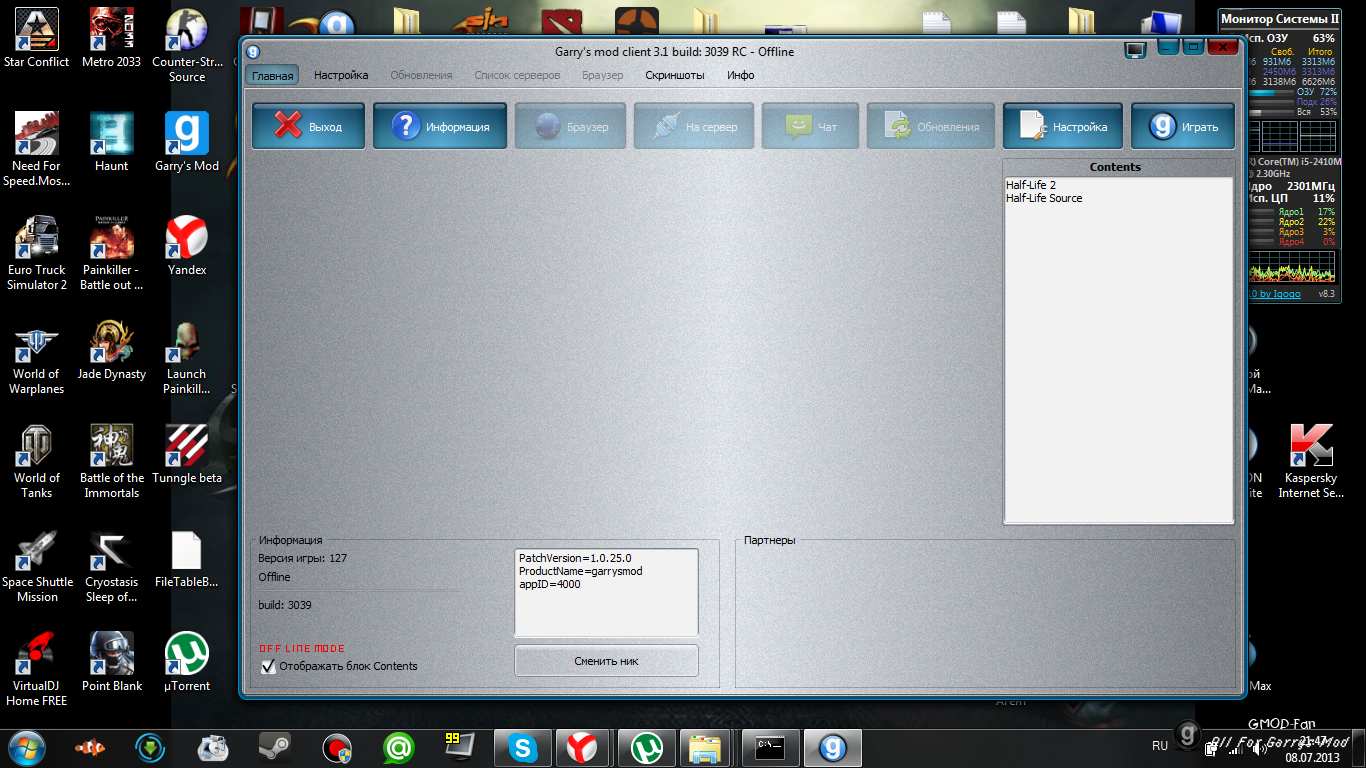Viewport: 1366px width, 768px height.
Task: Select the VirtualDJ Home FREE icon
Action: (37, 670)
